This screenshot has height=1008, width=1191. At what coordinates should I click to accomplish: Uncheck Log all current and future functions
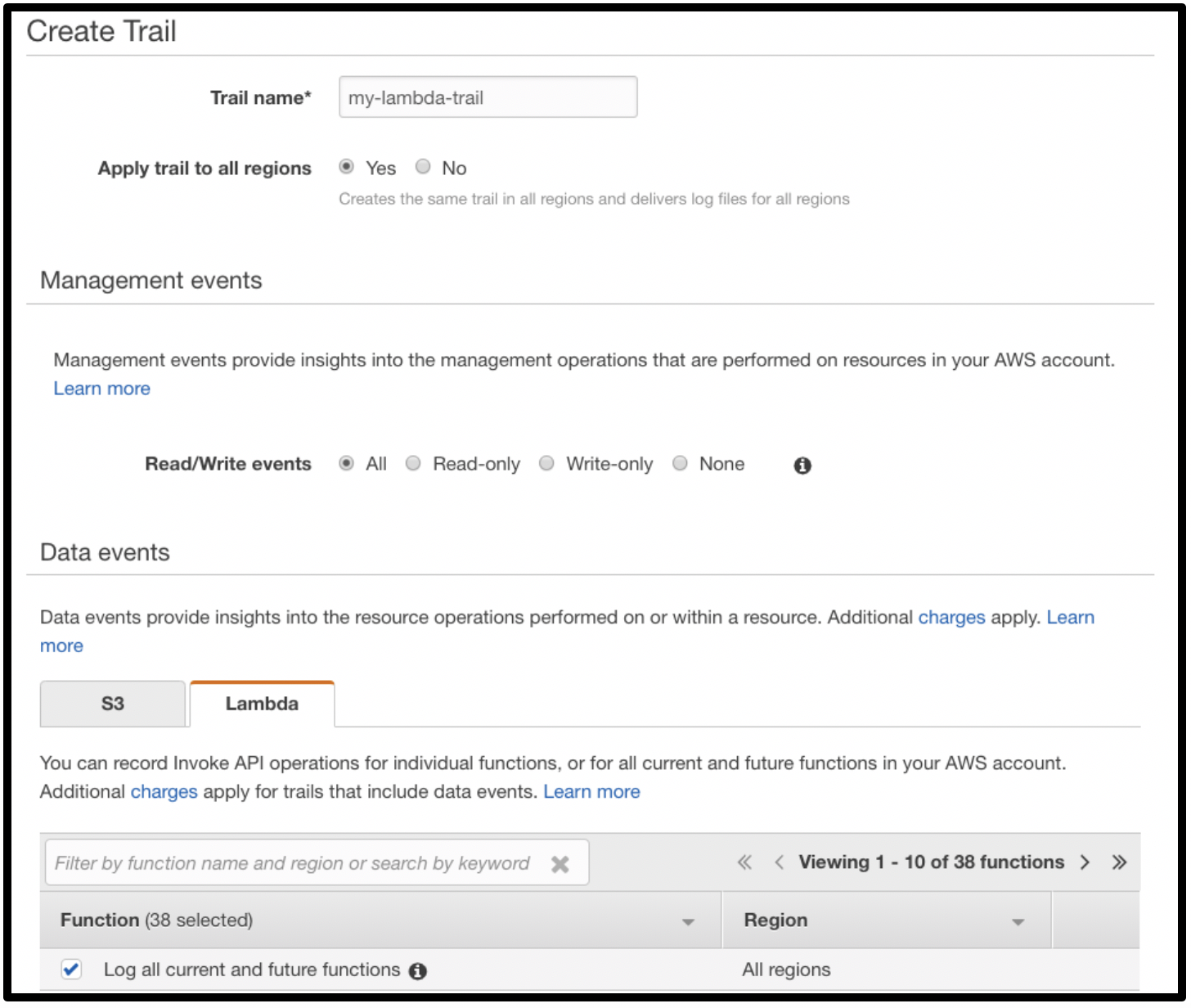(72, 970)
